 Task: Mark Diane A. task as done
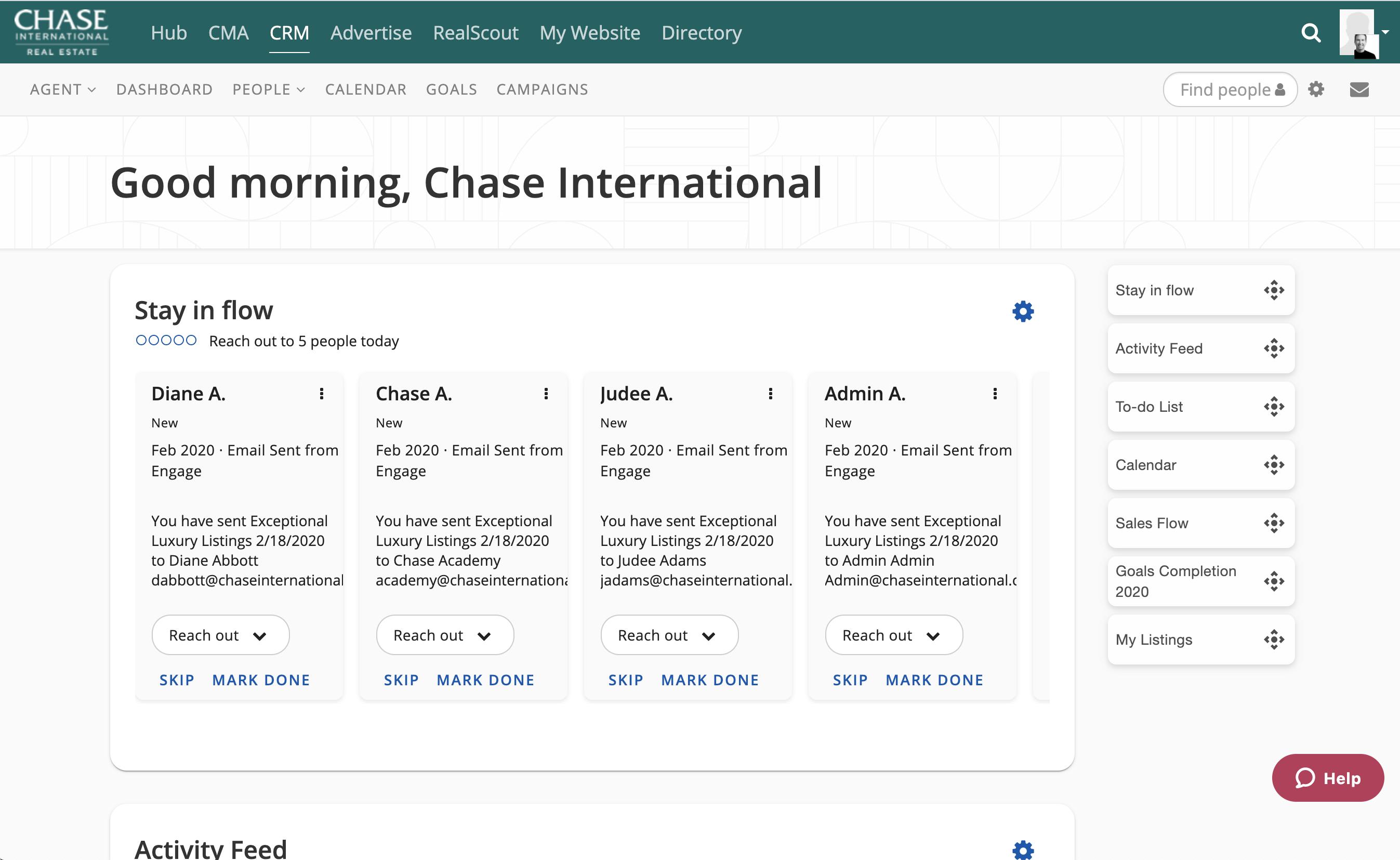point(261,680)
